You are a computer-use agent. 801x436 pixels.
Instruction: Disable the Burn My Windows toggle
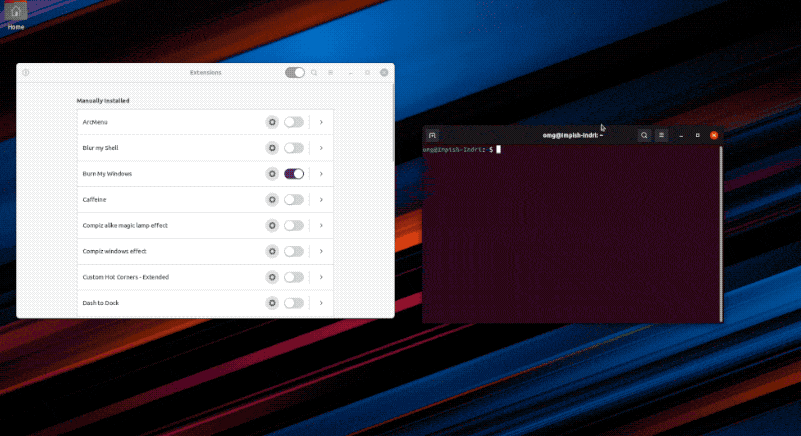pos(294,174)
